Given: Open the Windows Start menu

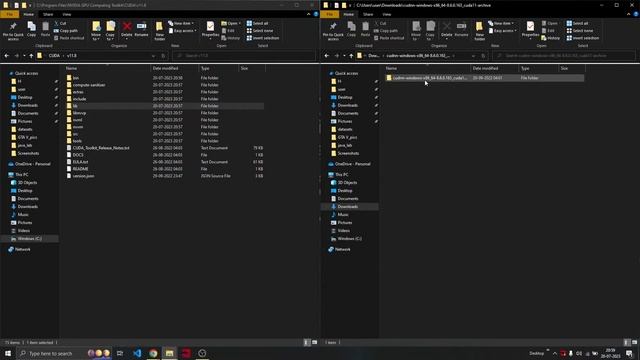Looking at the screenshot, I should (8, 353).
